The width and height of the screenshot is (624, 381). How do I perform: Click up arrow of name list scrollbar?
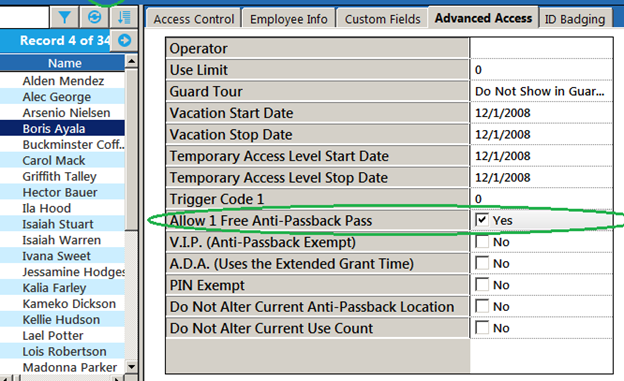pyautogui.click(x=131, y=61)
